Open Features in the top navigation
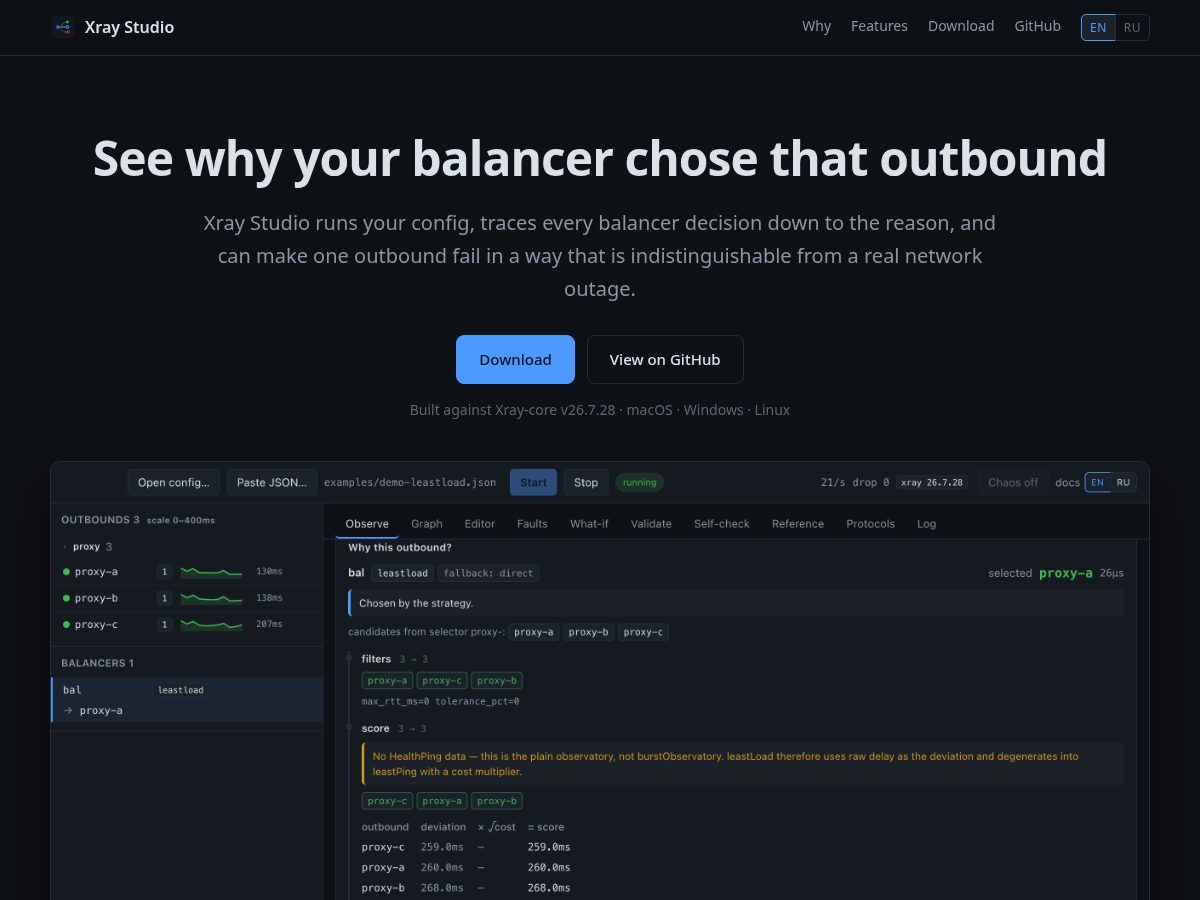The width and height of the screenshot is (1200, 900). click(879, 27)
